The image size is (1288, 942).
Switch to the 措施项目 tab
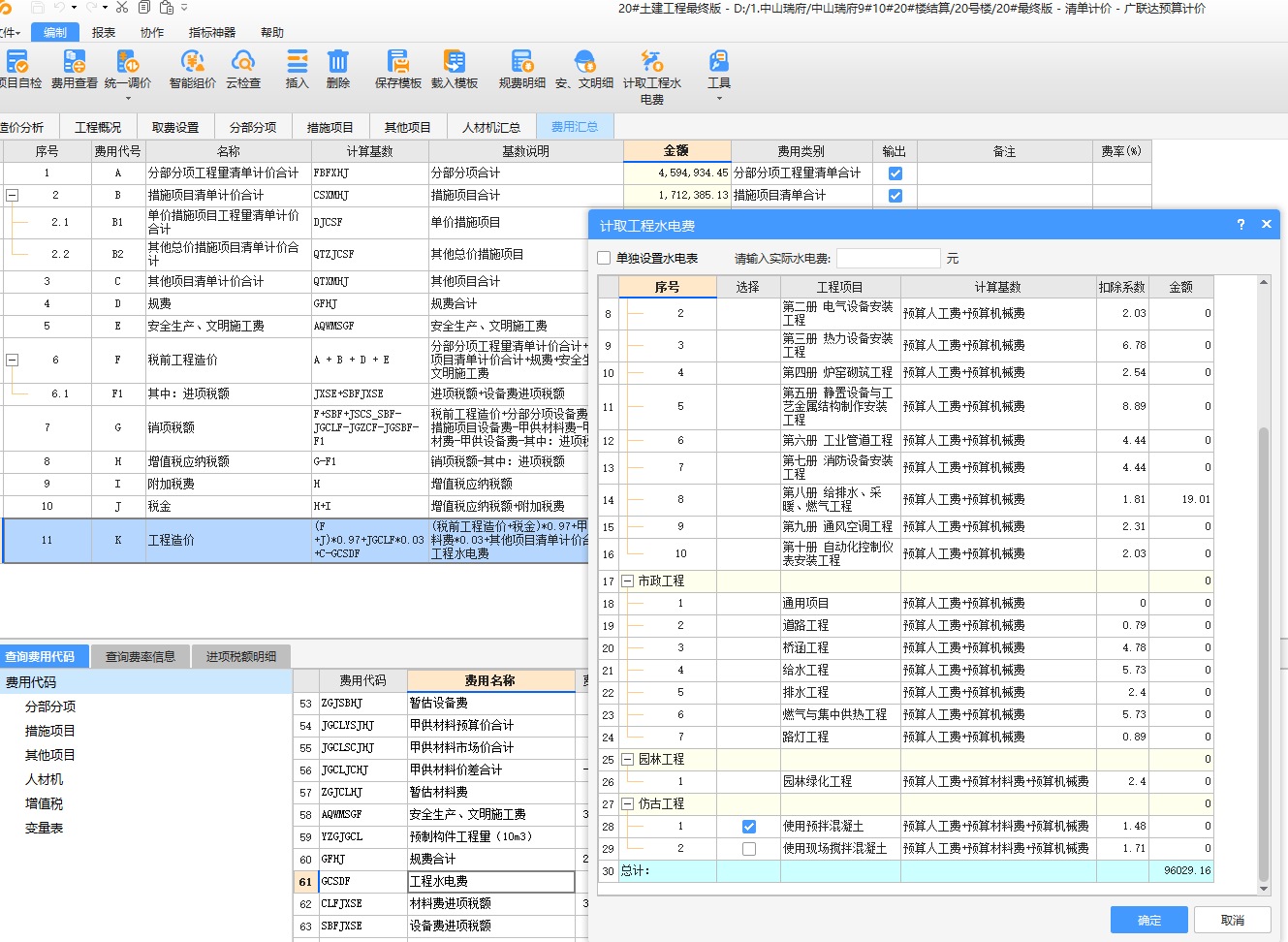330,127
